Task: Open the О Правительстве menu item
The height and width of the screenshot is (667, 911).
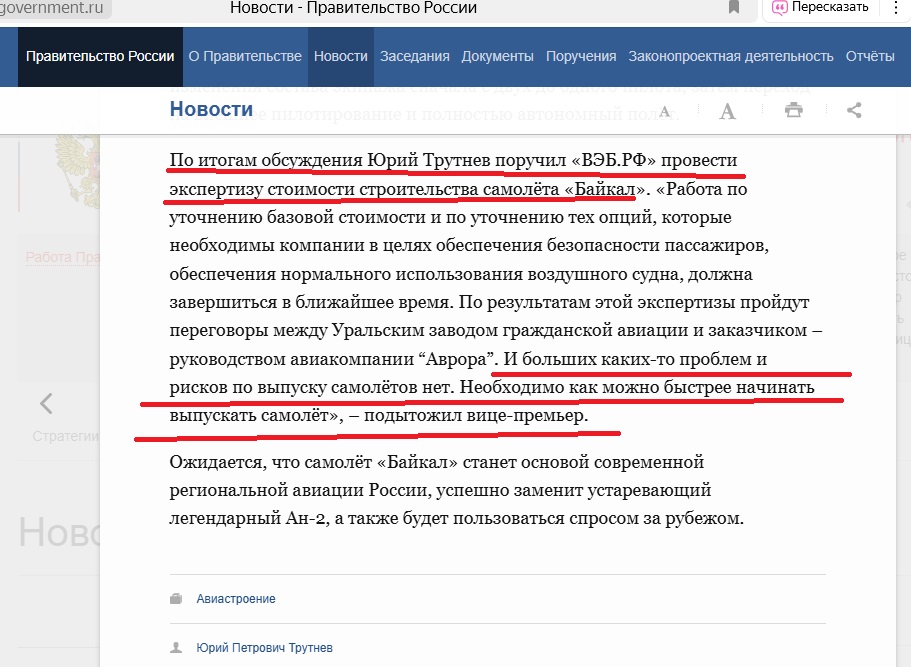Action: click(x=245, y=56)
